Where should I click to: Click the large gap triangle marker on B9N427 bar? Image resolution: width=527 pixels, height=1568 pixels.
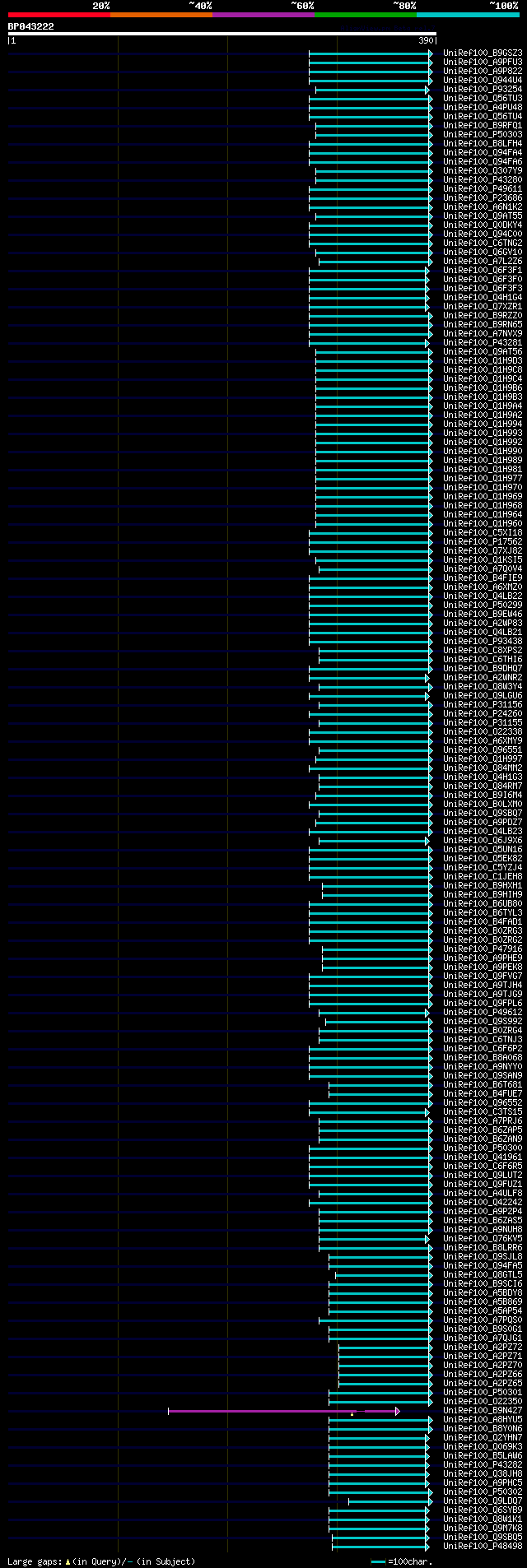352,1414
